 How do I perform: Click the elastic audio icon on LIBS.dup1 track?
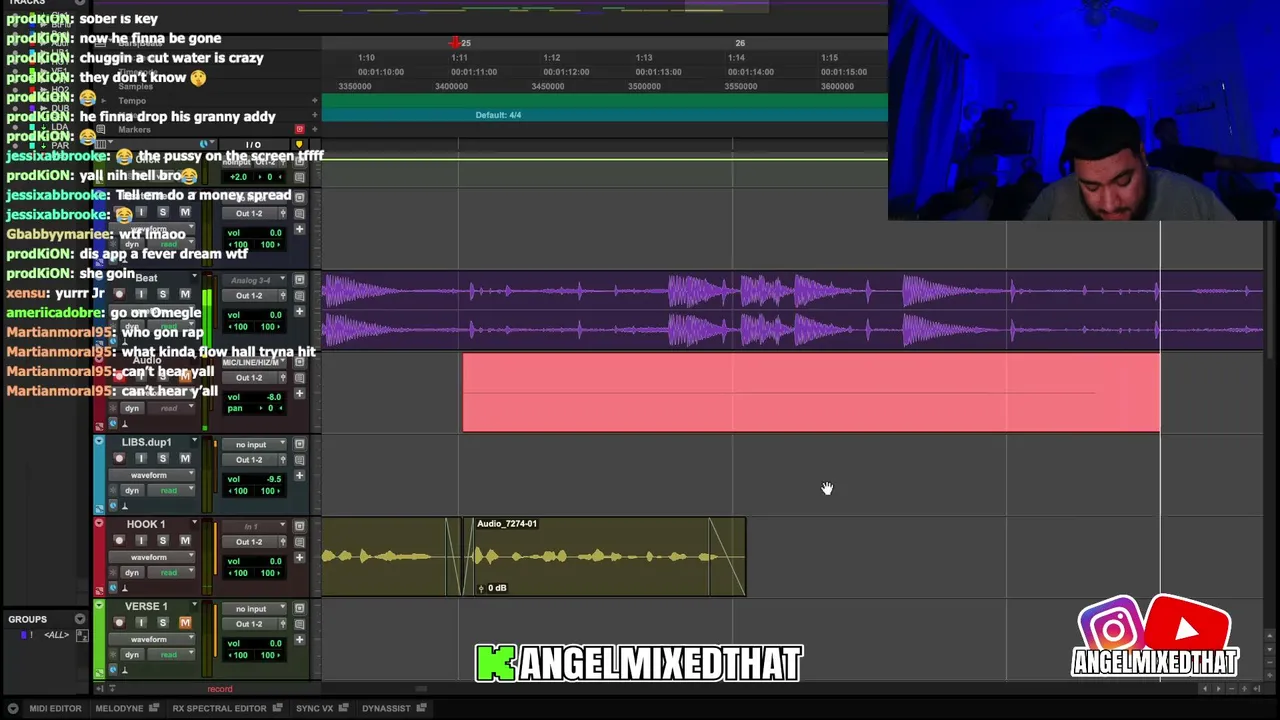124,506
